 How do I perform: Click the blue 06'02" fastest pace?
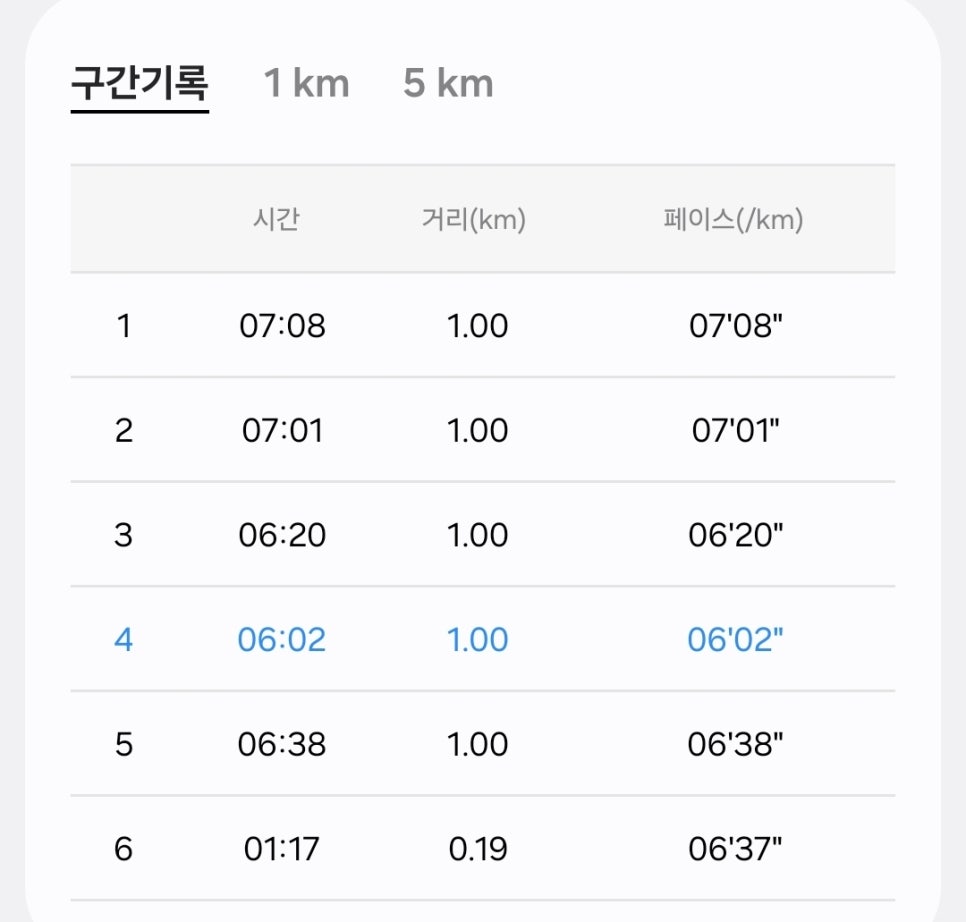point(735,639)
